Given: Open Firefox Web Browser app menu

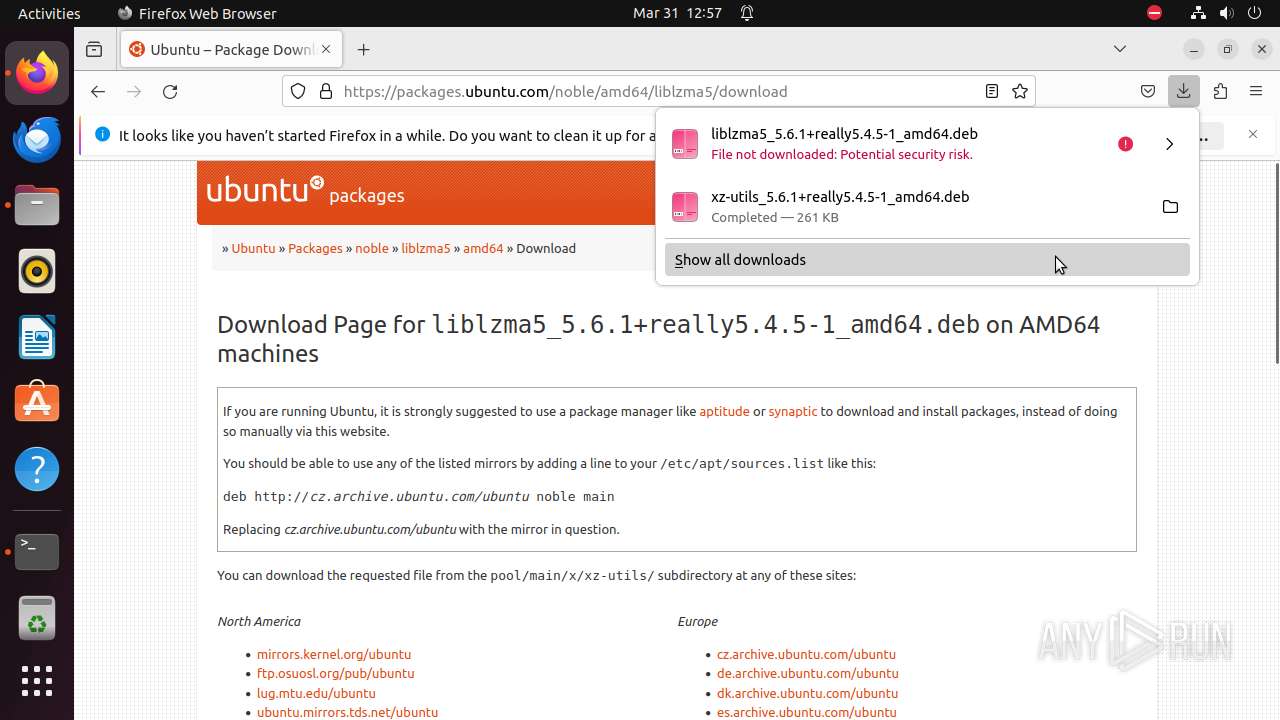Looking at the screenshot, I should (197, 13).
